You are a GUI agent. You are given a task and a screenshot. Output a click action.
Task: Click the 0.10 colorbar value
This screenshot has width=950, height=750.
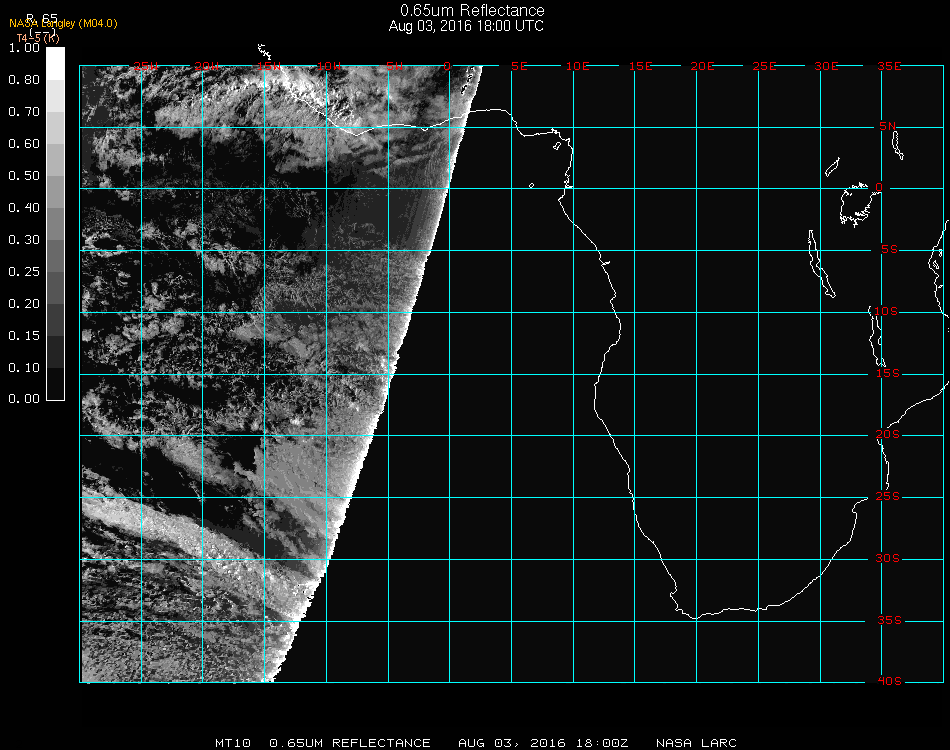[24, 368]
